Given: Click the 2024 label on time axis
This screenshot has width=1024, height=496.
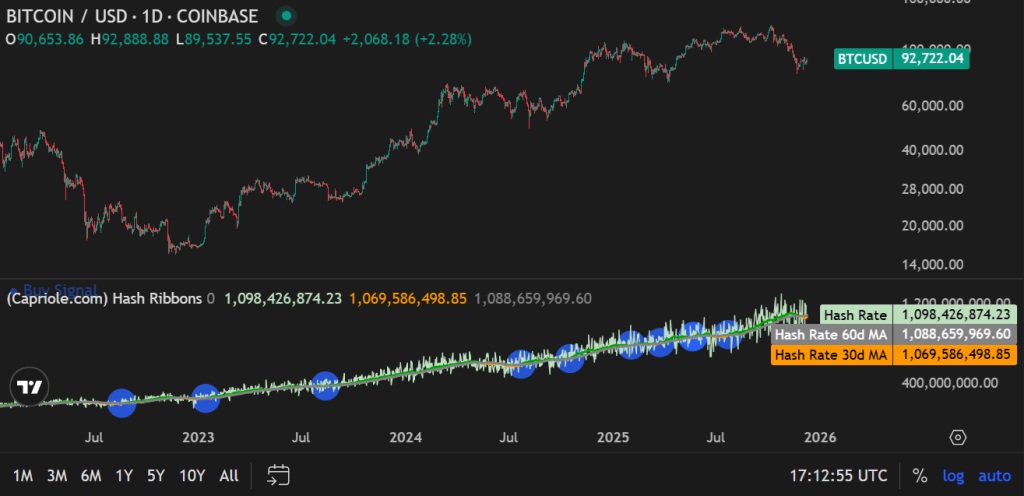Looking at the screenshot, I should coord(406,438).
